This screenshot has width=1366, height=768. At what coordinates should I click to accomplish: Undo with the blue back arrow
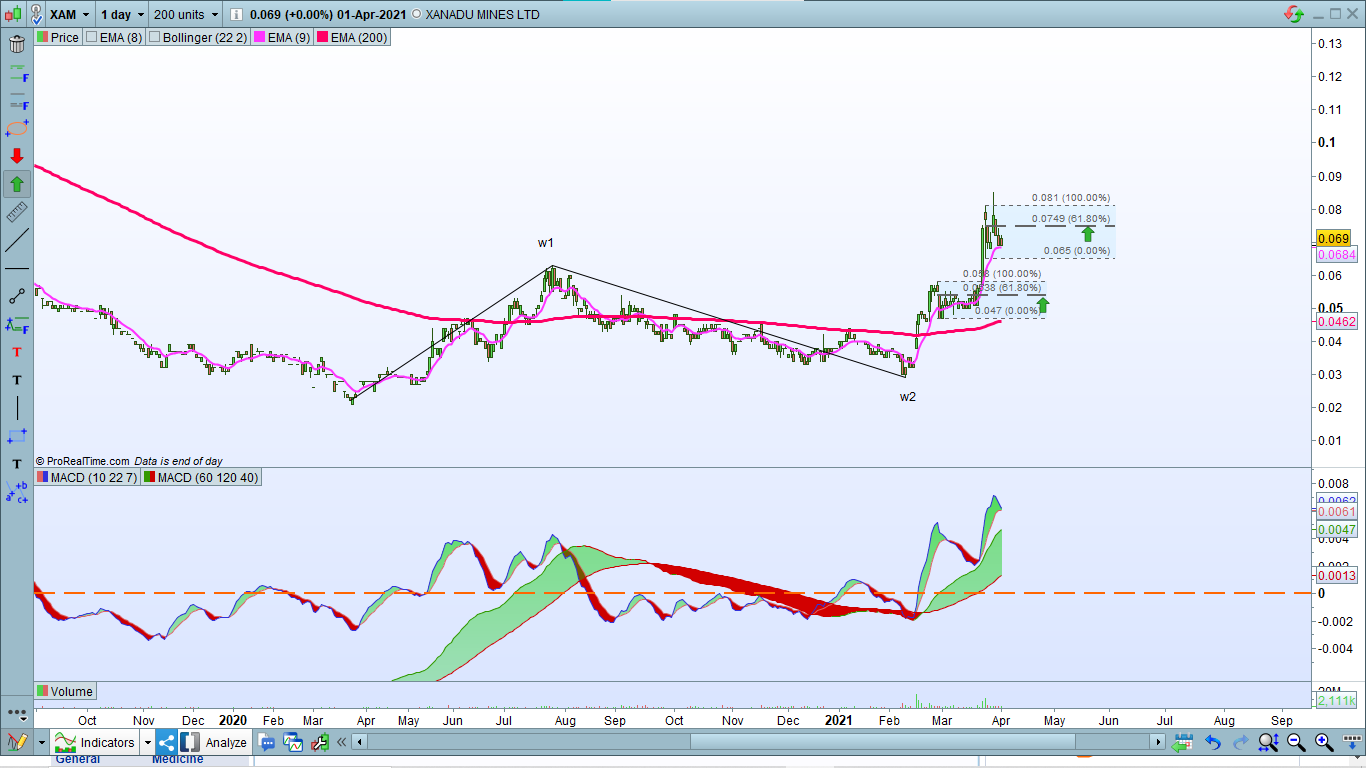(1213, 742)
